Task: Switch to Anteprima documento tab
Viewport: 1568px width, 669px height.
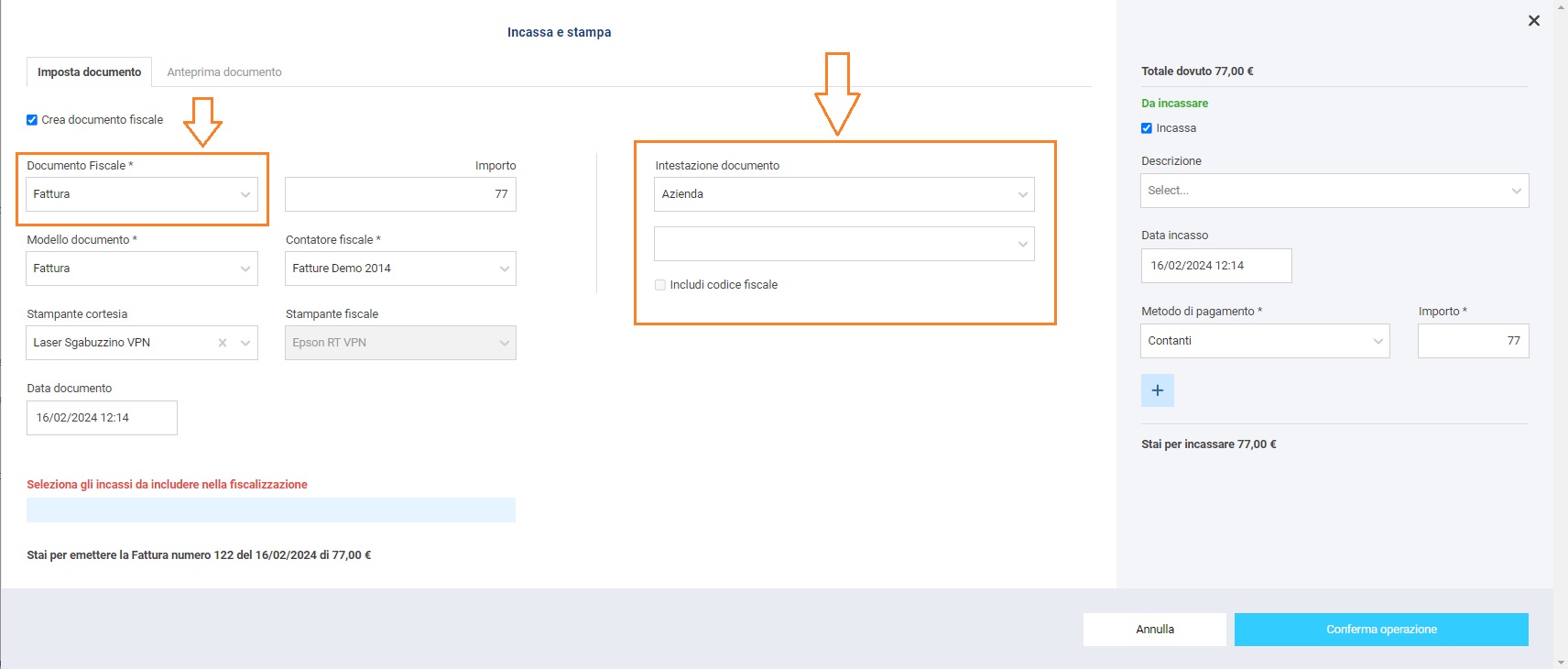Action: (x=224, y=72)
